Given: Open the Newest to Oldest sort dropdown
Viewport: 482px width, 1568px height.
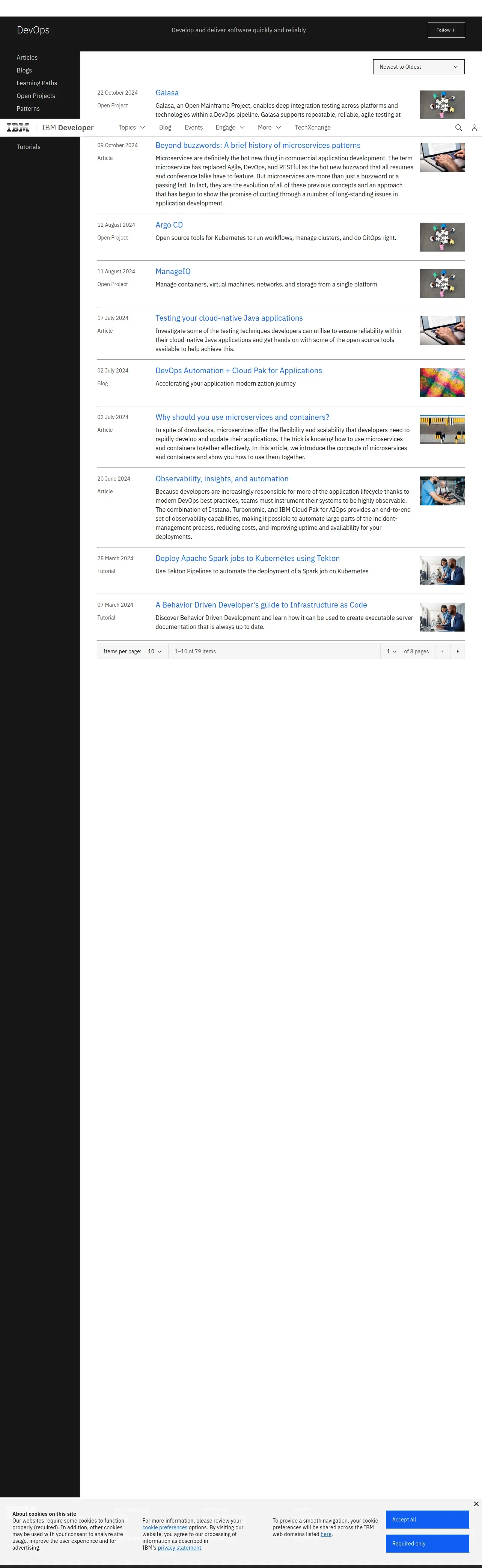Looking at the screenshot, I should (419, 67).
